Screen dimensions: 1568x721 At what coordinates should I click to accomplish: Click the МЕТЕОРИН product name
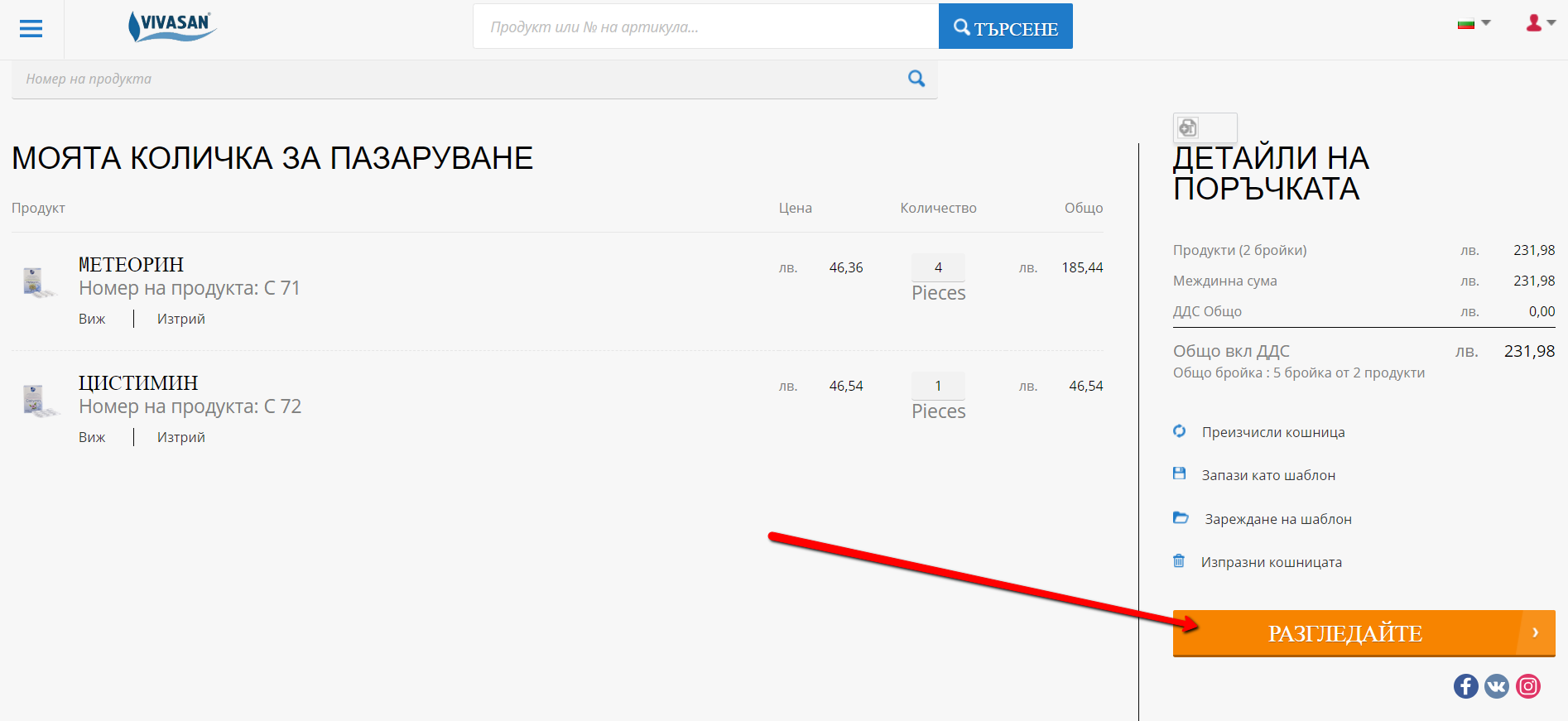(131, 265)
